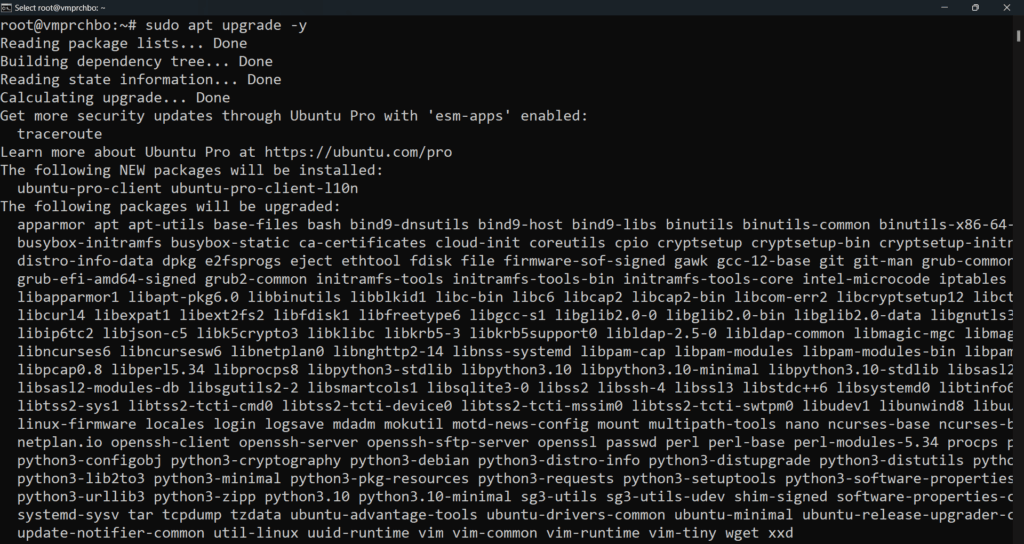Click 'ubuntu-pro-client-l10n' in new packages line
Image resolution: width=1024 pixels, height=544 pixels.
pyautogui.click(x=264, y=188)
